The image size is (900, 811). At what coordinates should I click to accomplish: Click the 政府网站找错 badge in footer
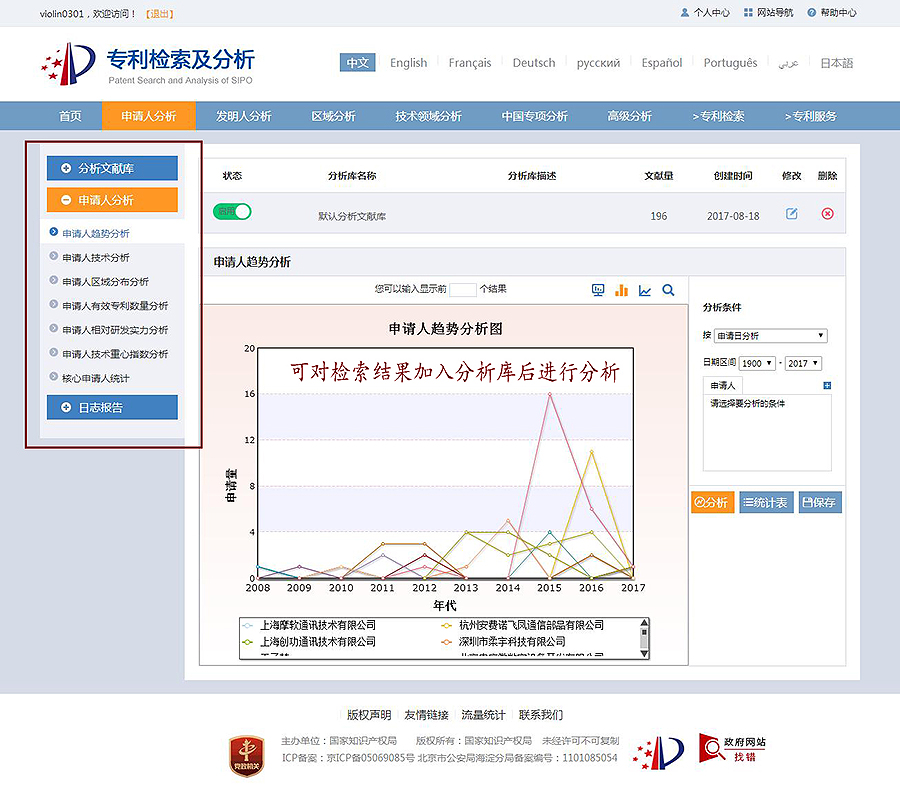(732, 748)
